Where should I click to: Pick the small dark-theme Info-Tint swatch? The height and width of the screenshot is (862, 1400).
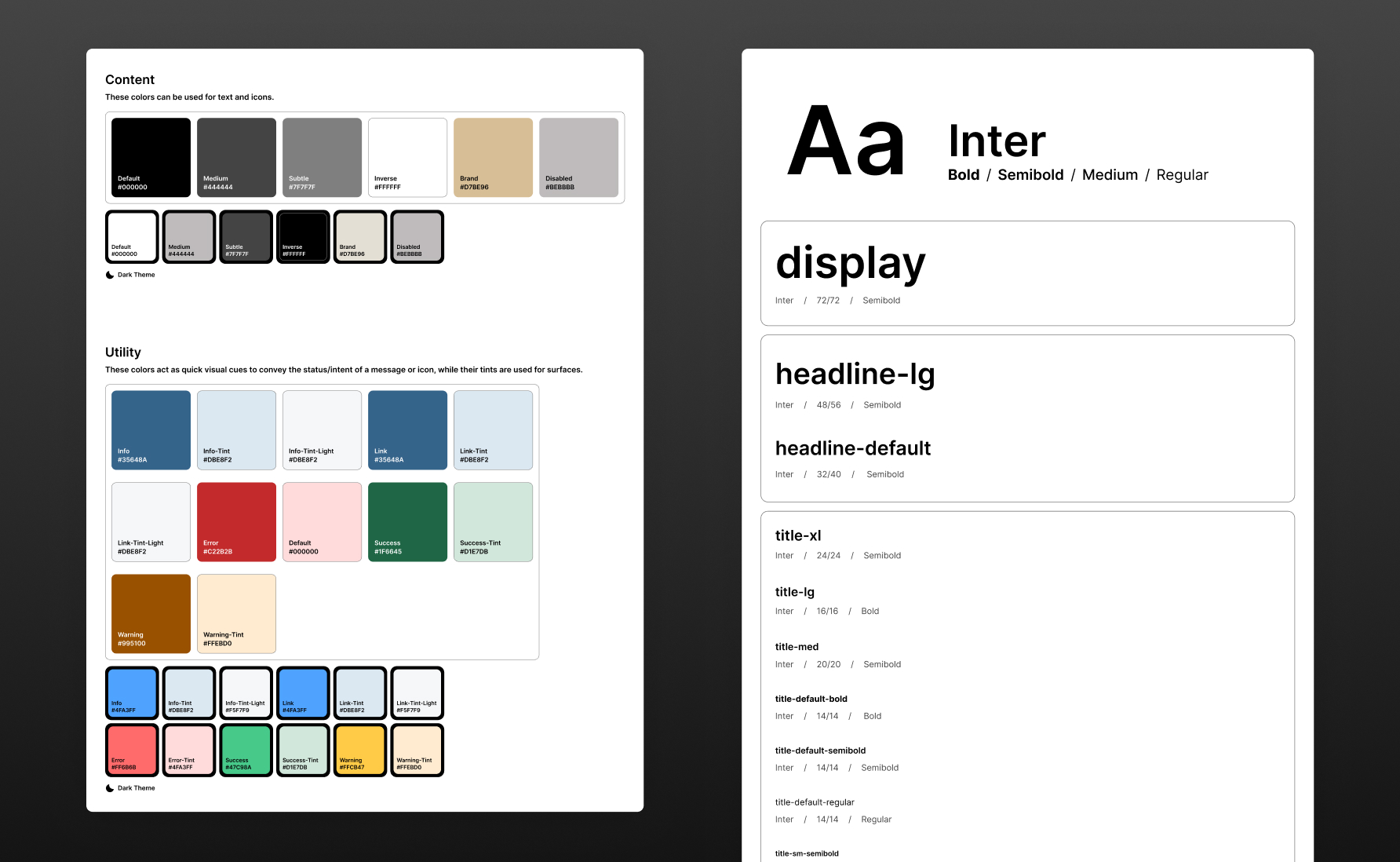189,693
